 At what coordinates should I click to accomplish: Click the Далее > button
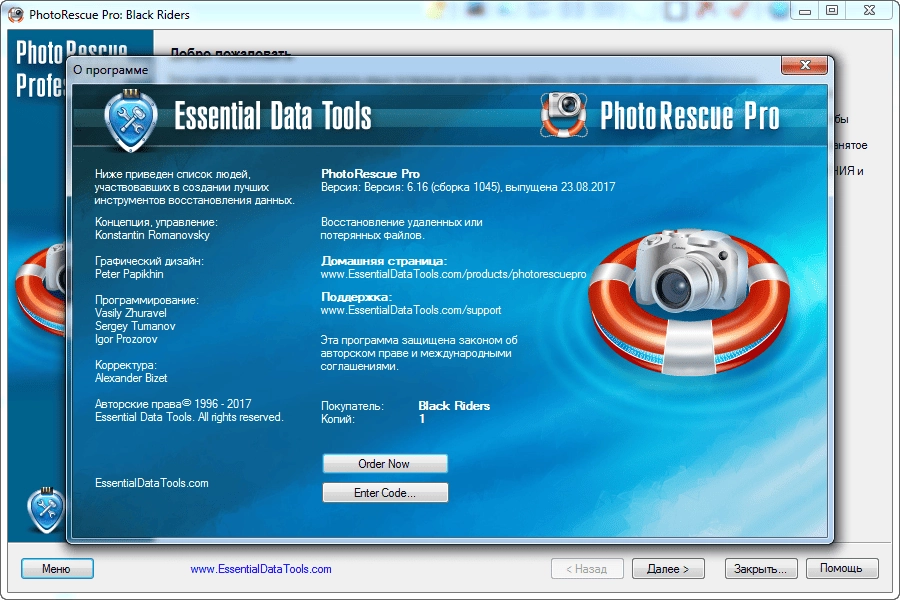tap(668, 568)
